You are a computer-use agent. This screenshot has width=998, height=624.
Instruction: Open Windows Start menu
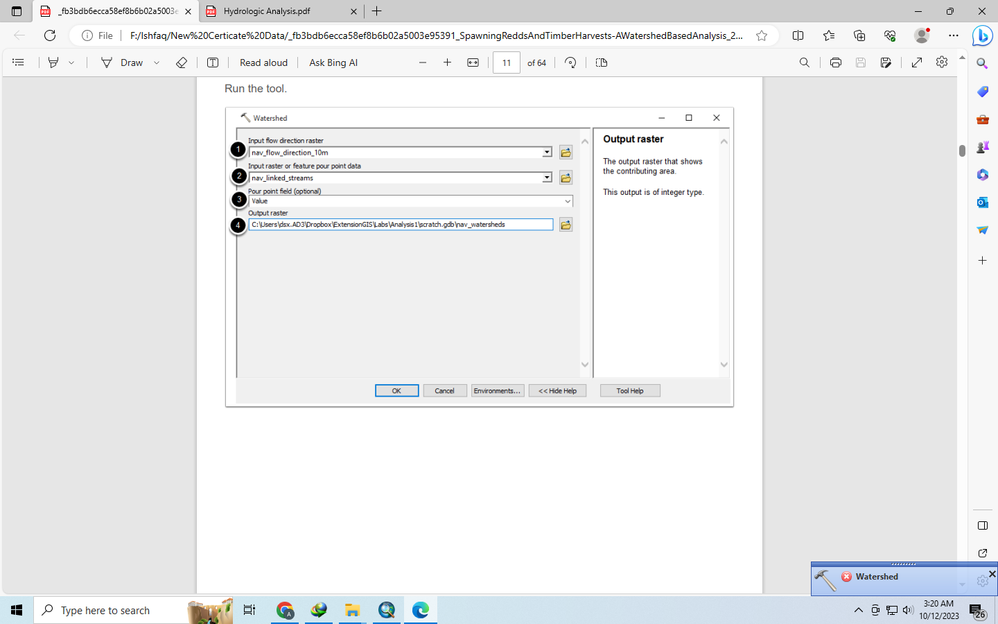(x=16, y=610)
